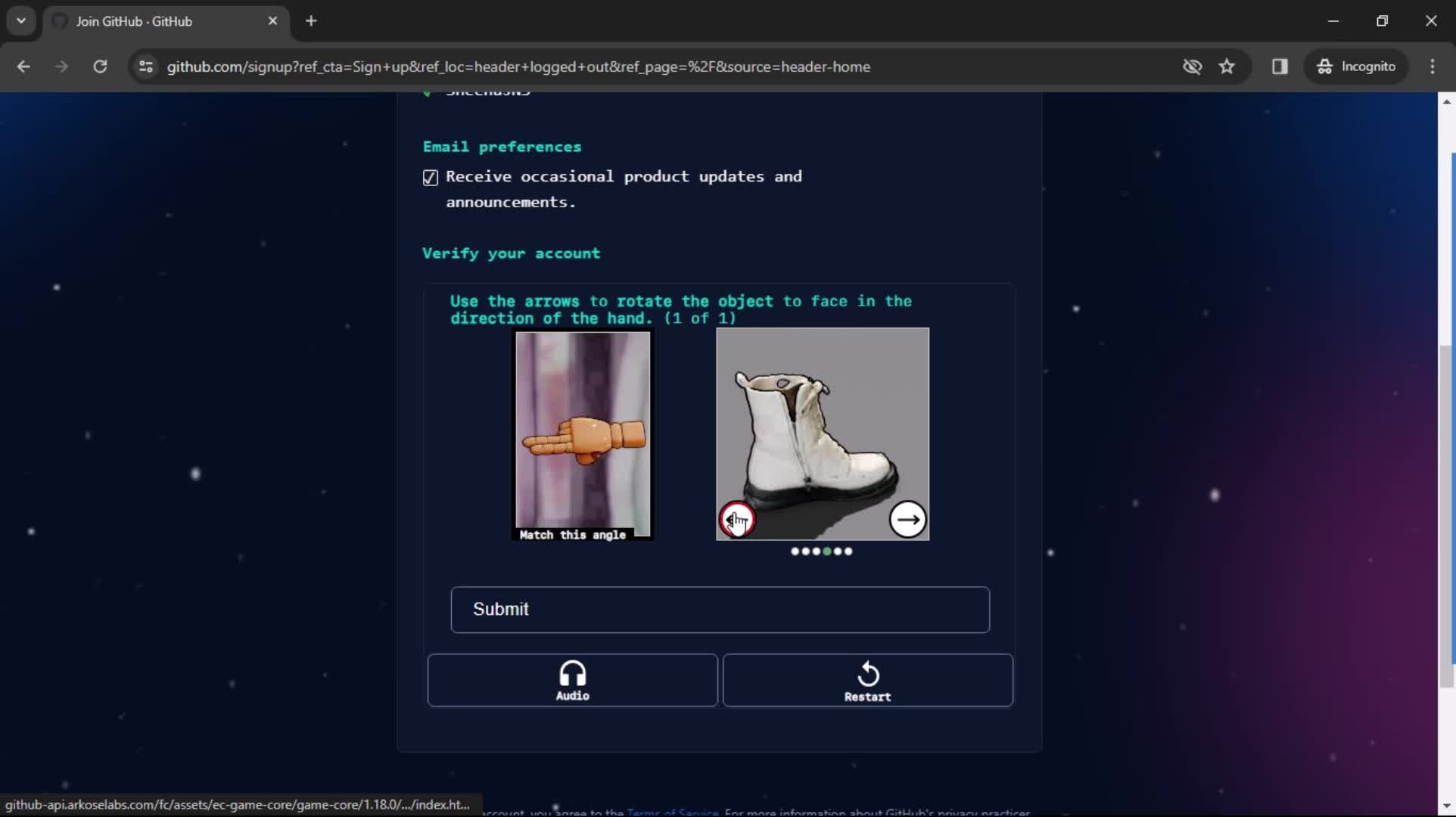Toggle the product updates email checkbox
The image size is (1456, 817).
pyautogui.click(x=430, y=178)
